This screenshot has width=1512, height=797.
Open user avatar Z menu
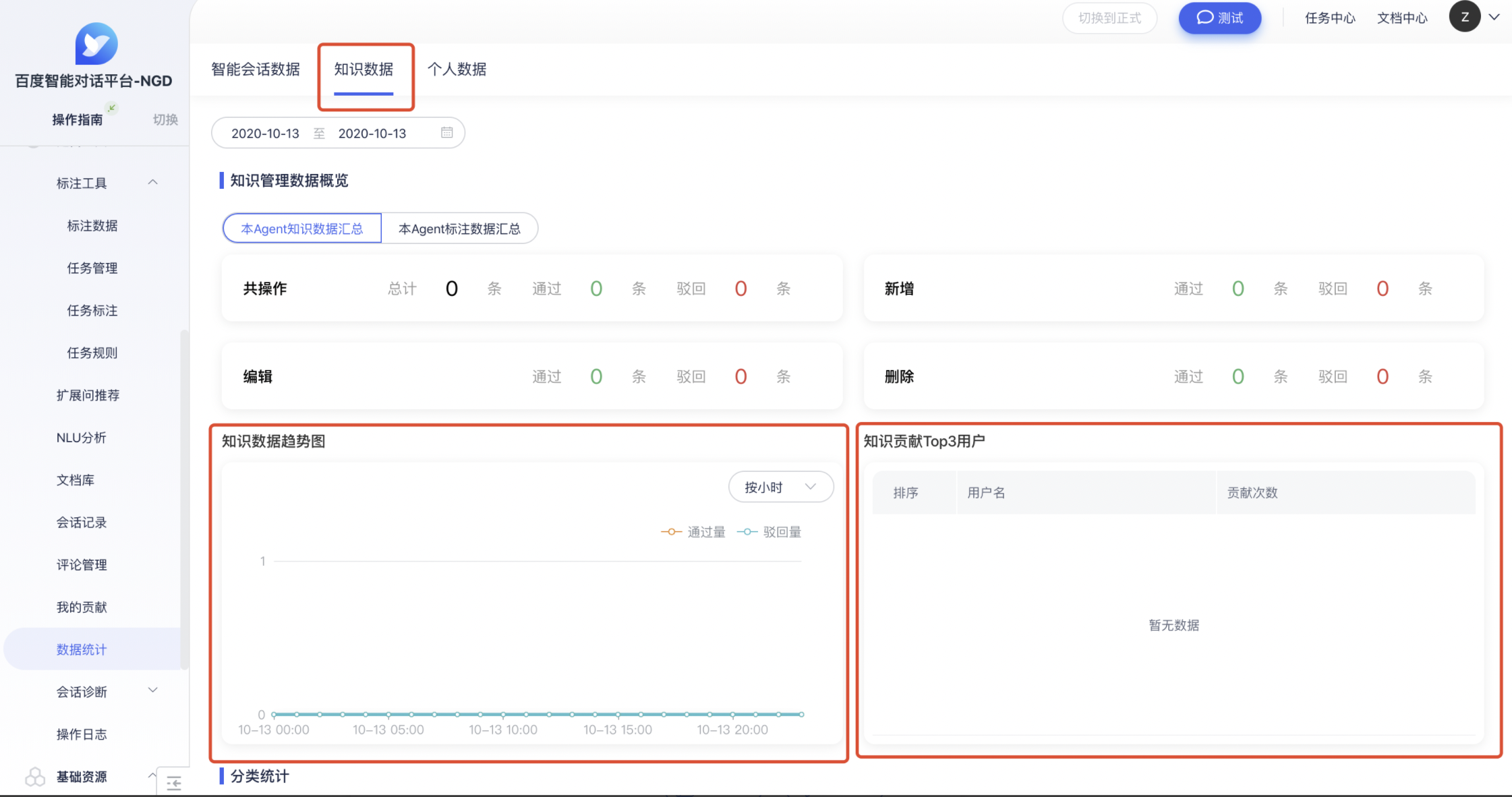click(x=1464, y=17)
